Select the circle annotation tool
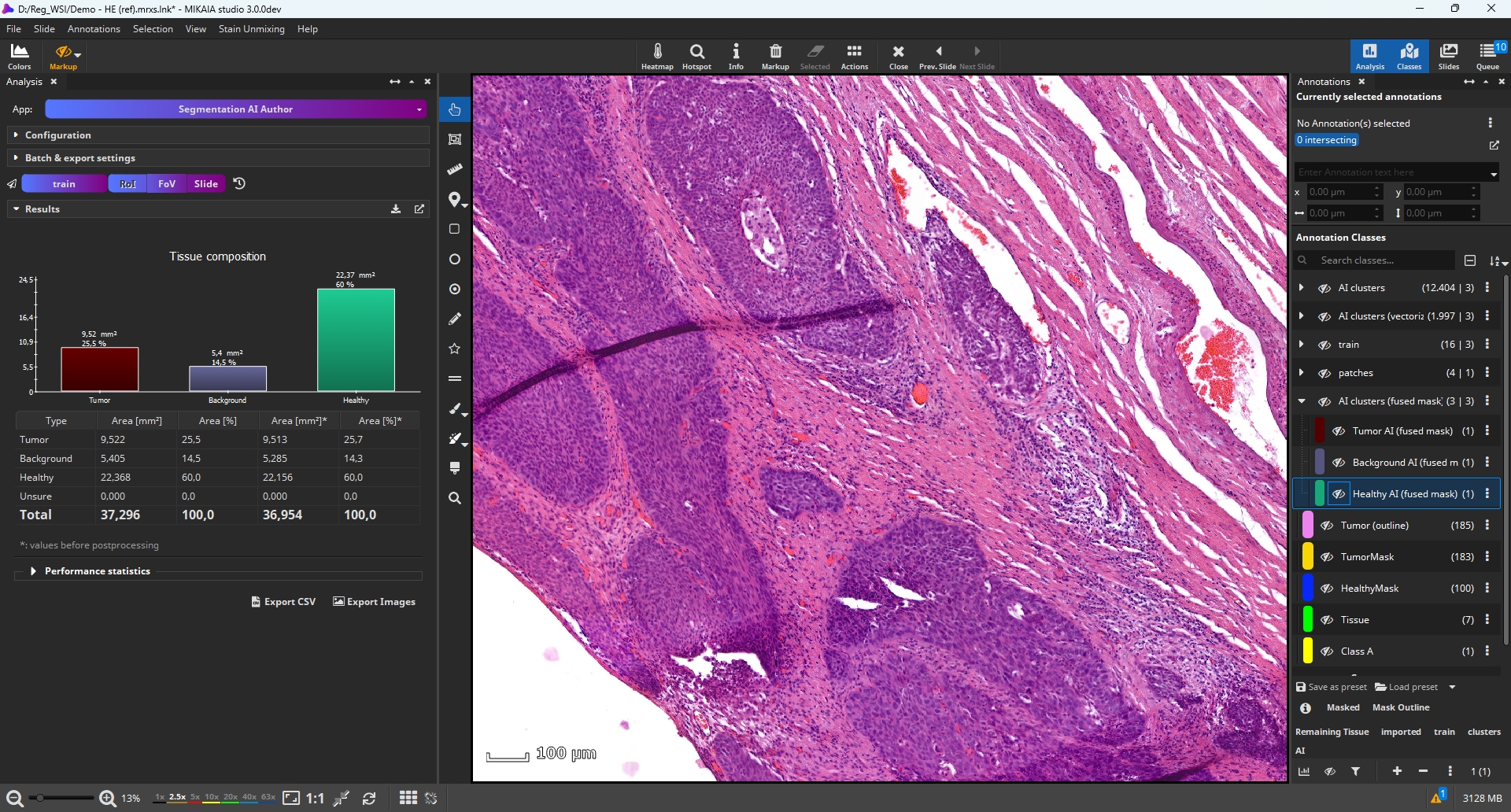 (x=454, y=259)
